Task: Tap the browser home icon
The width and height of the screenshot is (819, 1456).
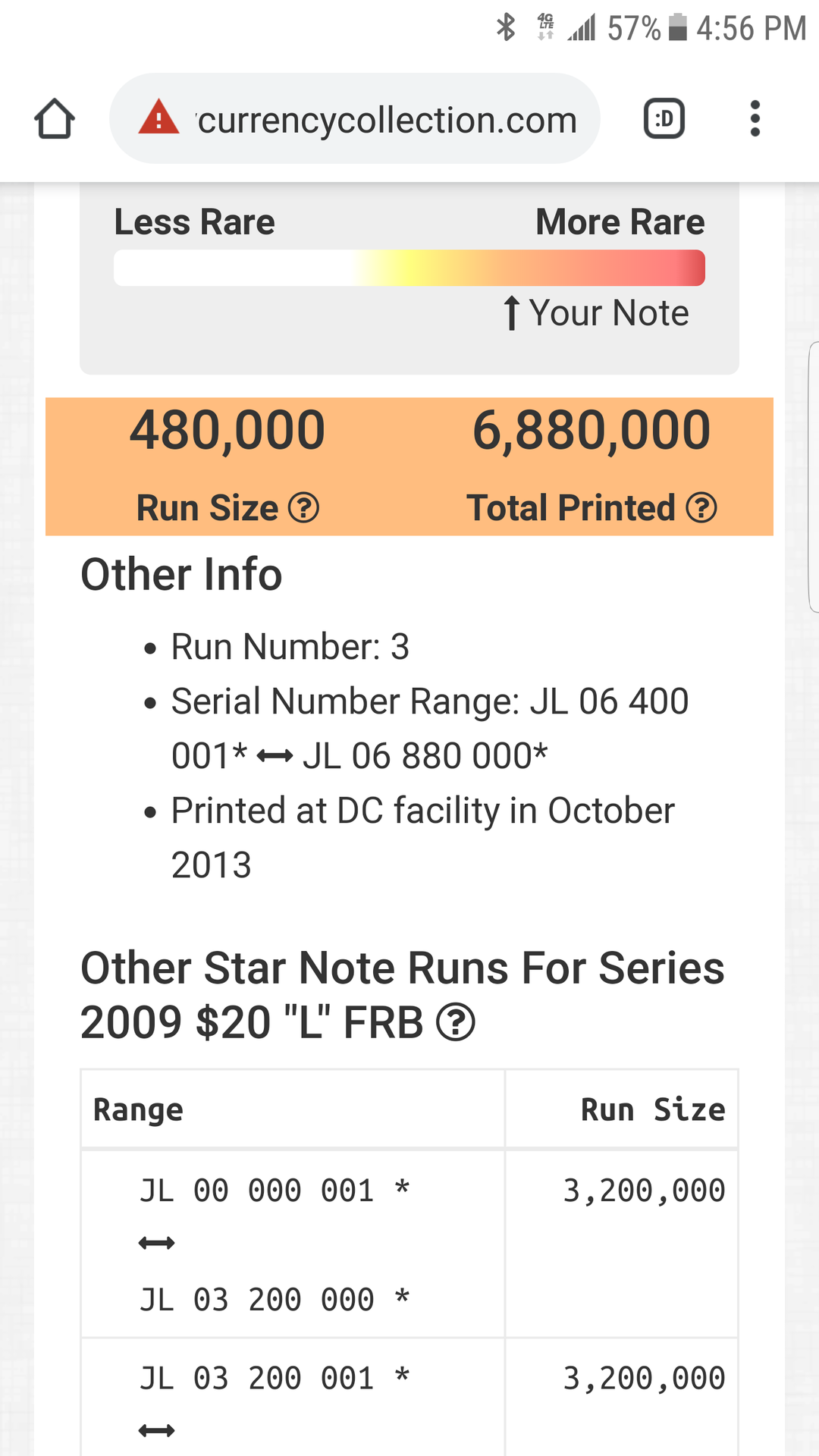Action: click(55, 119)
